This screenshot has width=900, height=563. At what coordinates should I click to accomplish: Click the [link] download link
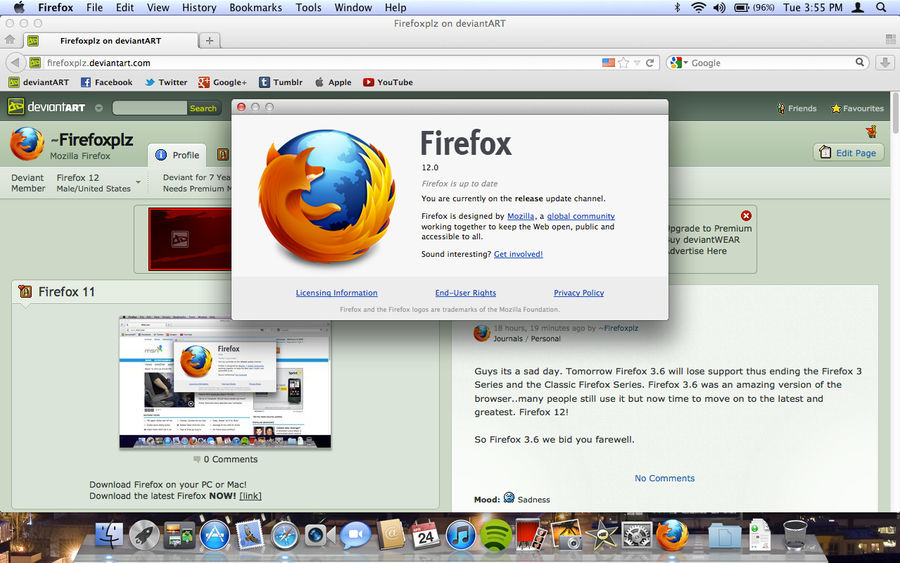click(250, 496)
